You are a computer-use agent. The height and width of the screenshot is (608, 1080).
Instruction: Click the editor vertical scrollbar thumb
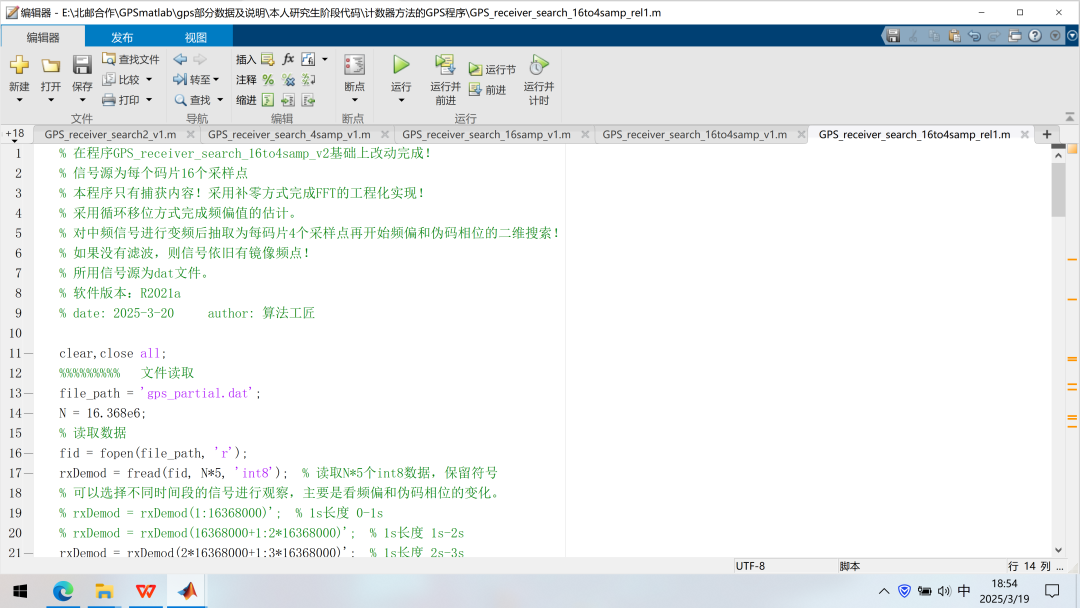pos(1058,190)
